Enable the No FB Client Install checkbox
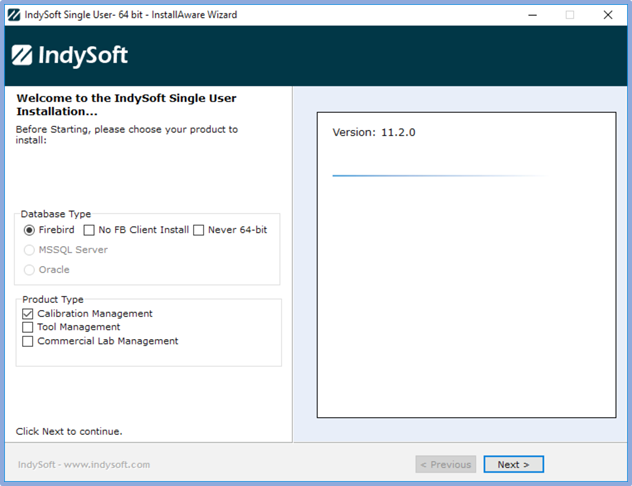632x486 pixels. [90, 230]
